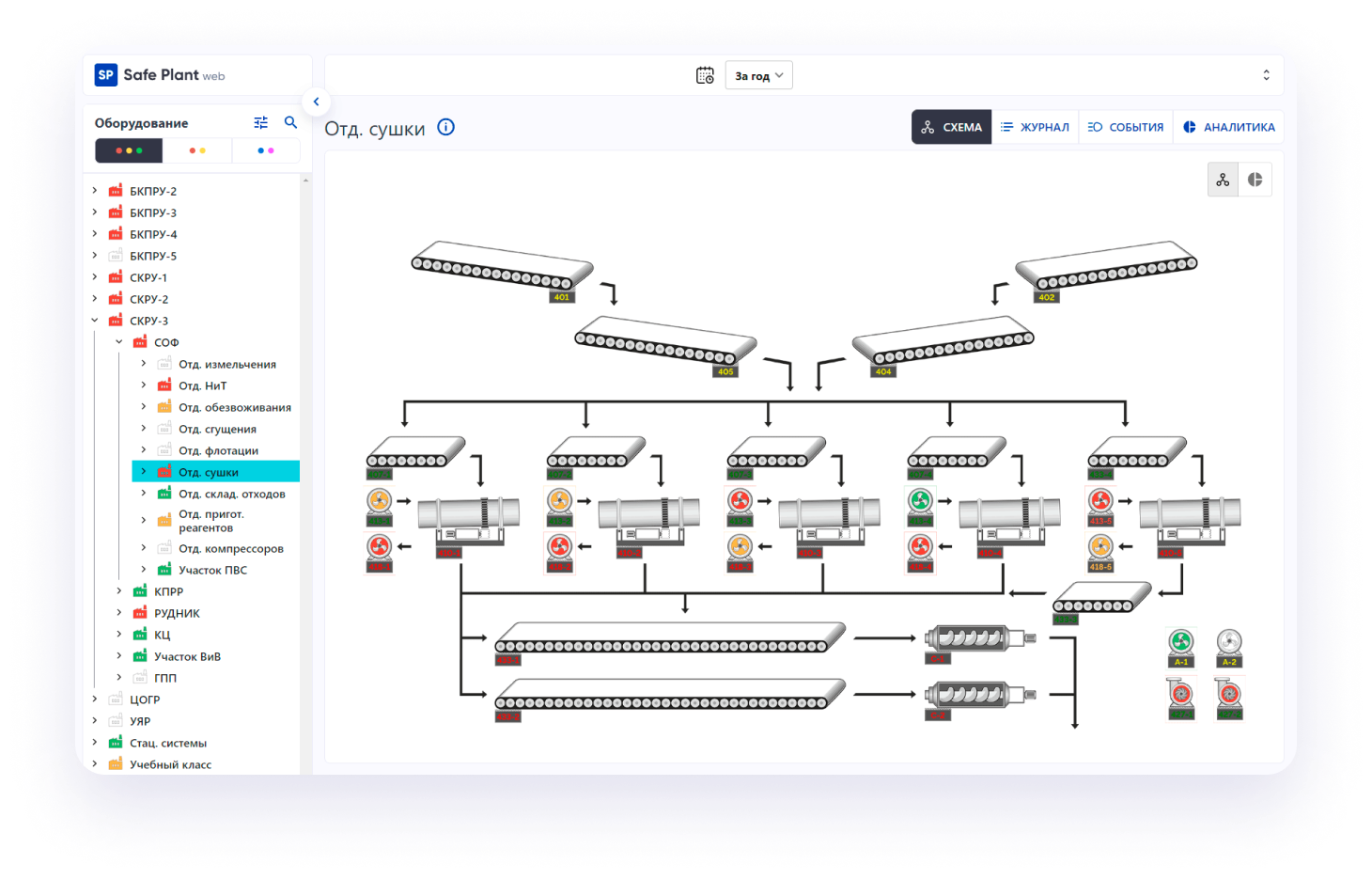Select the three-dot red-yellow-green status filter

click(x=129, y=150)
